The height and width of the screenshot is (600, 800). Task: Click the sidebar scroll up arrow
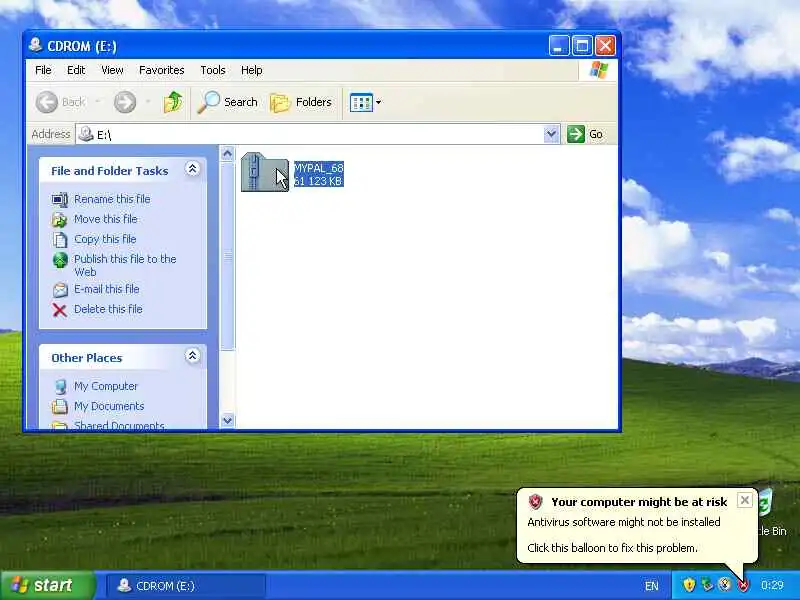click(x=228, y=154)
